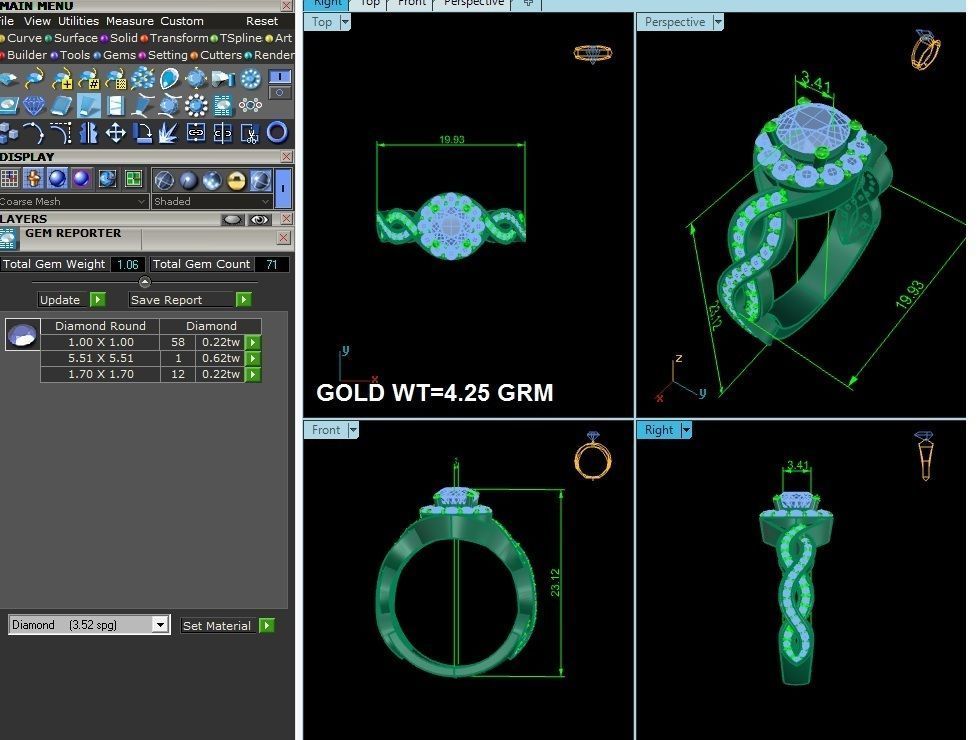Image resolution: width=979 pixels, height=740 pixels.
Task: Click the Explode burst tool icon
Action: 169,132
